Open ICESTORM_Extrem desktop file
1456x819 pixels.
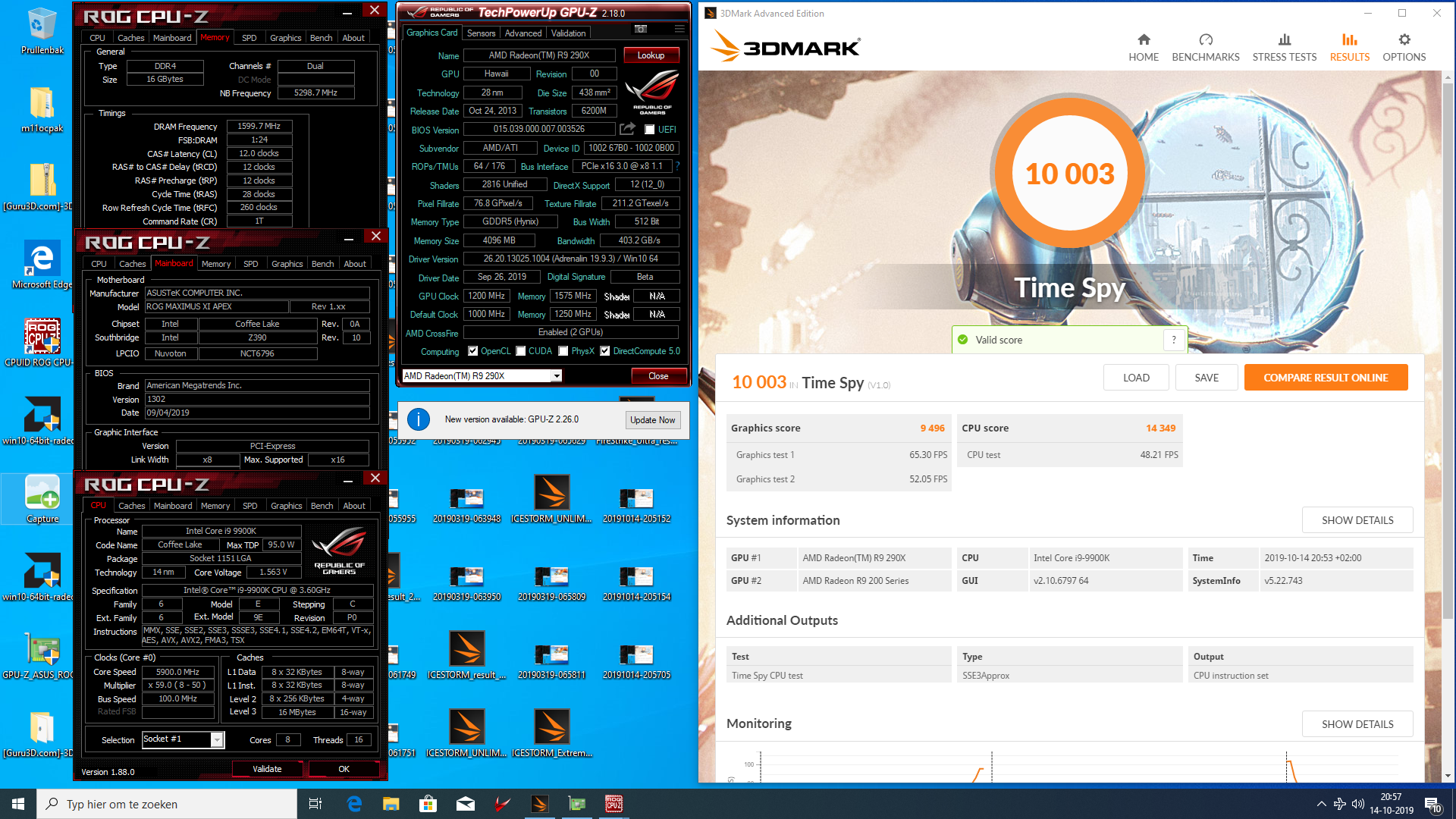[551, 734]
